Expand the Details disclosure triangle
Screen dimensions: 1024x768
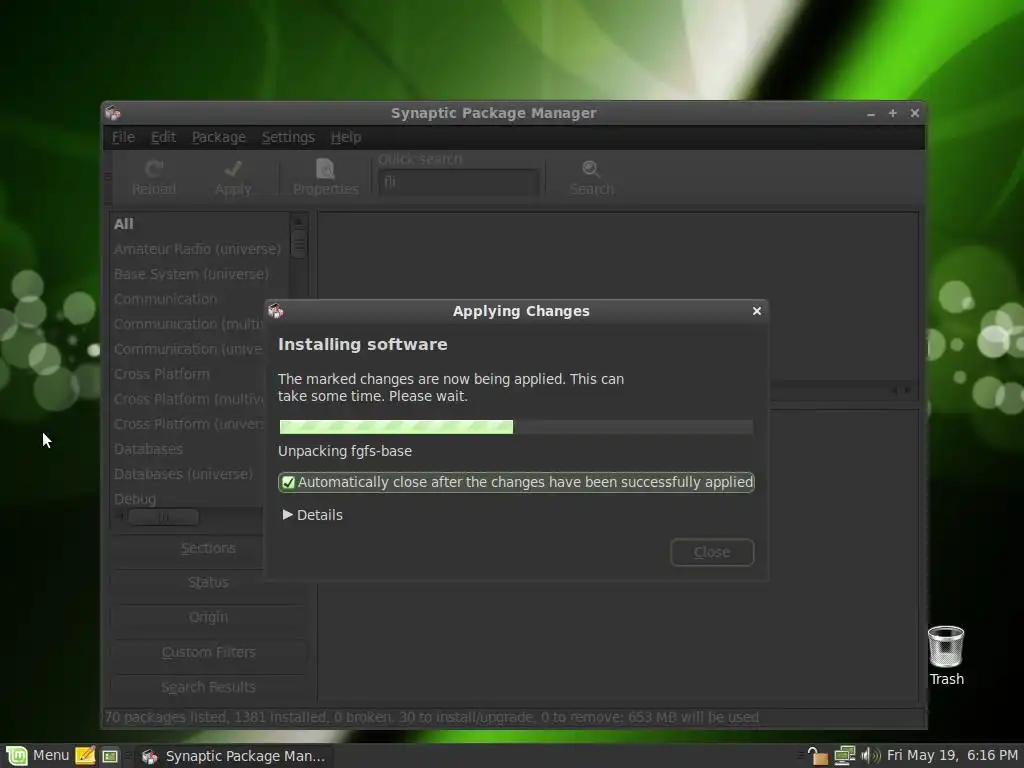pos(287,515)
